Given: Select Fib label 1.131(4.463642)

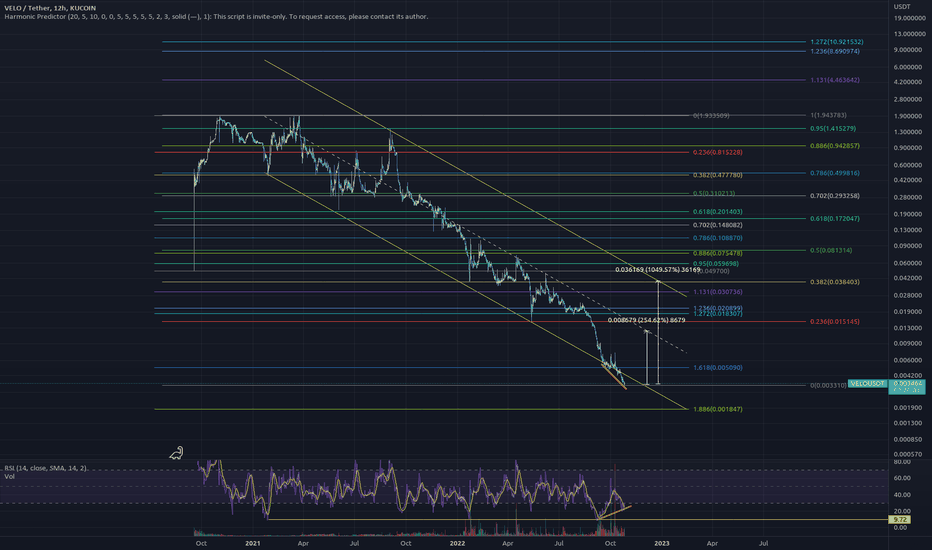Looking at the screenshot, I should click(835, 80).
